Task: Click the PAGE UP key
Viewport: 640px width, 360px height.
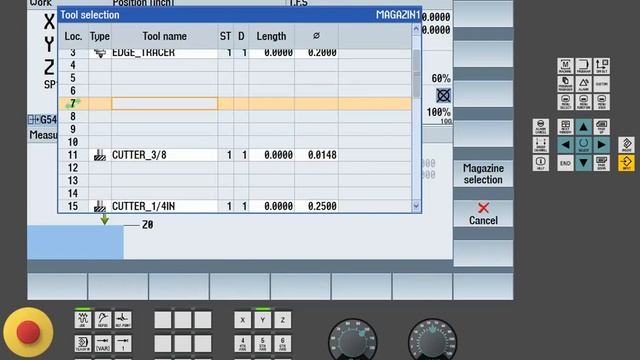Action: (602, 127)
